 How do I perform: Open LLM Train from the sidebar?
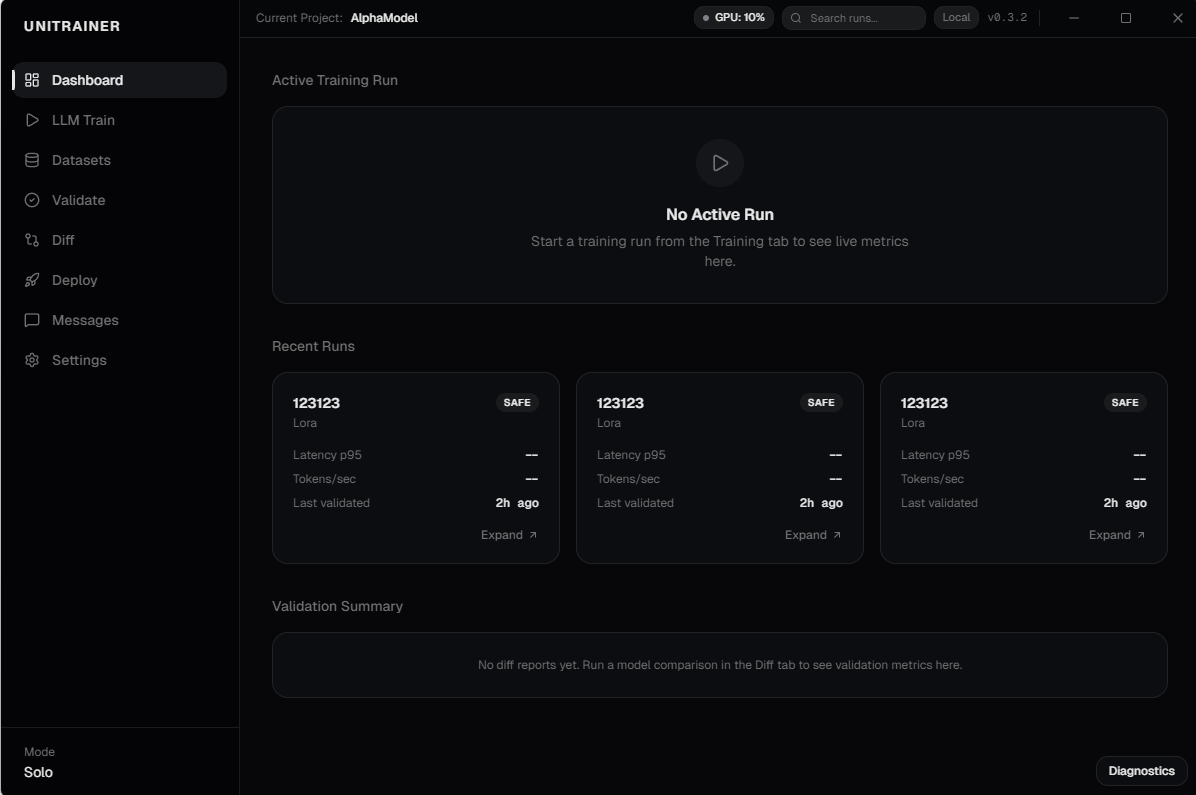tap(33, 120)
